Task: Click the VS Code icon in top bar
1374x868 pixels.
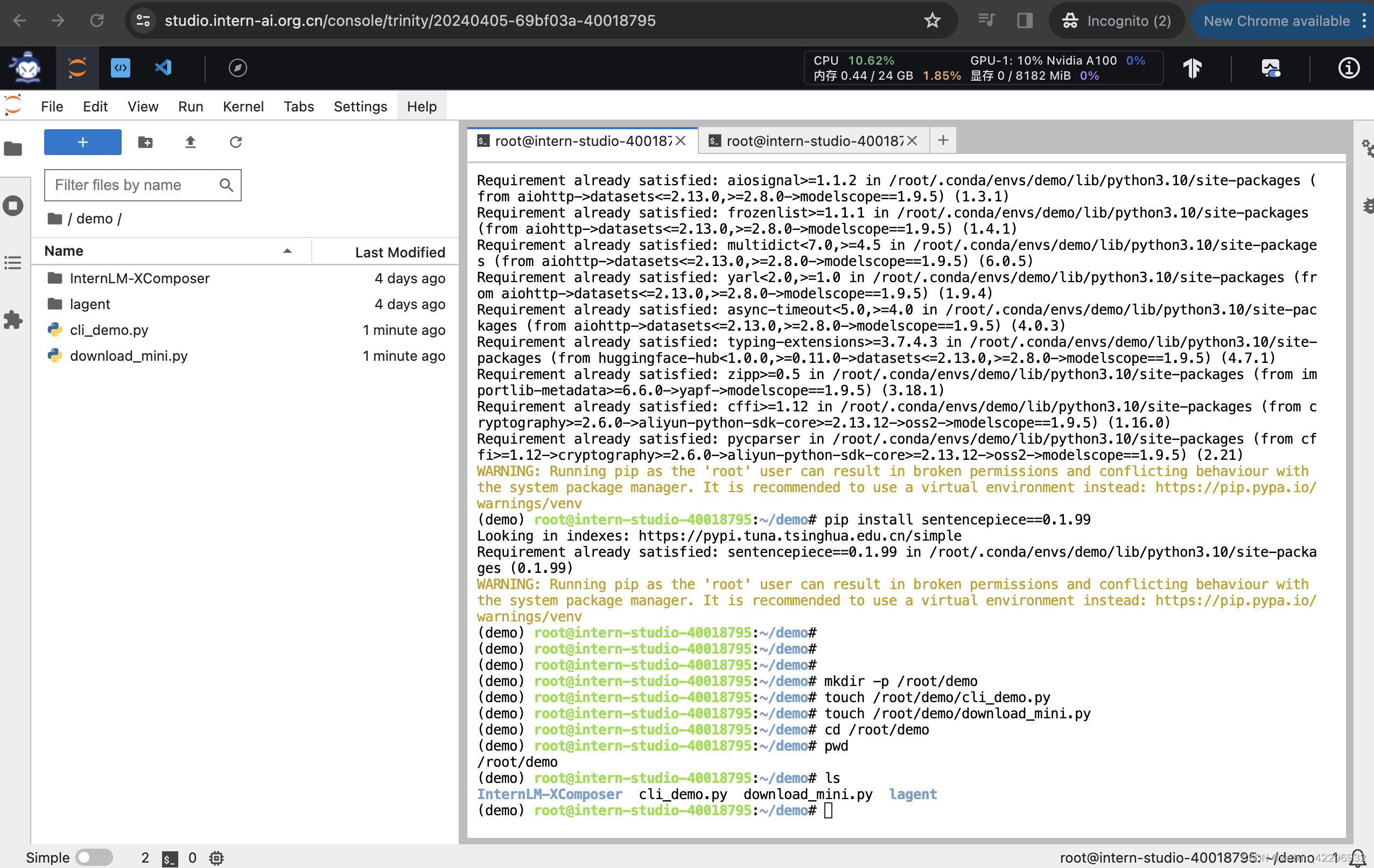Action: (163, 68)
